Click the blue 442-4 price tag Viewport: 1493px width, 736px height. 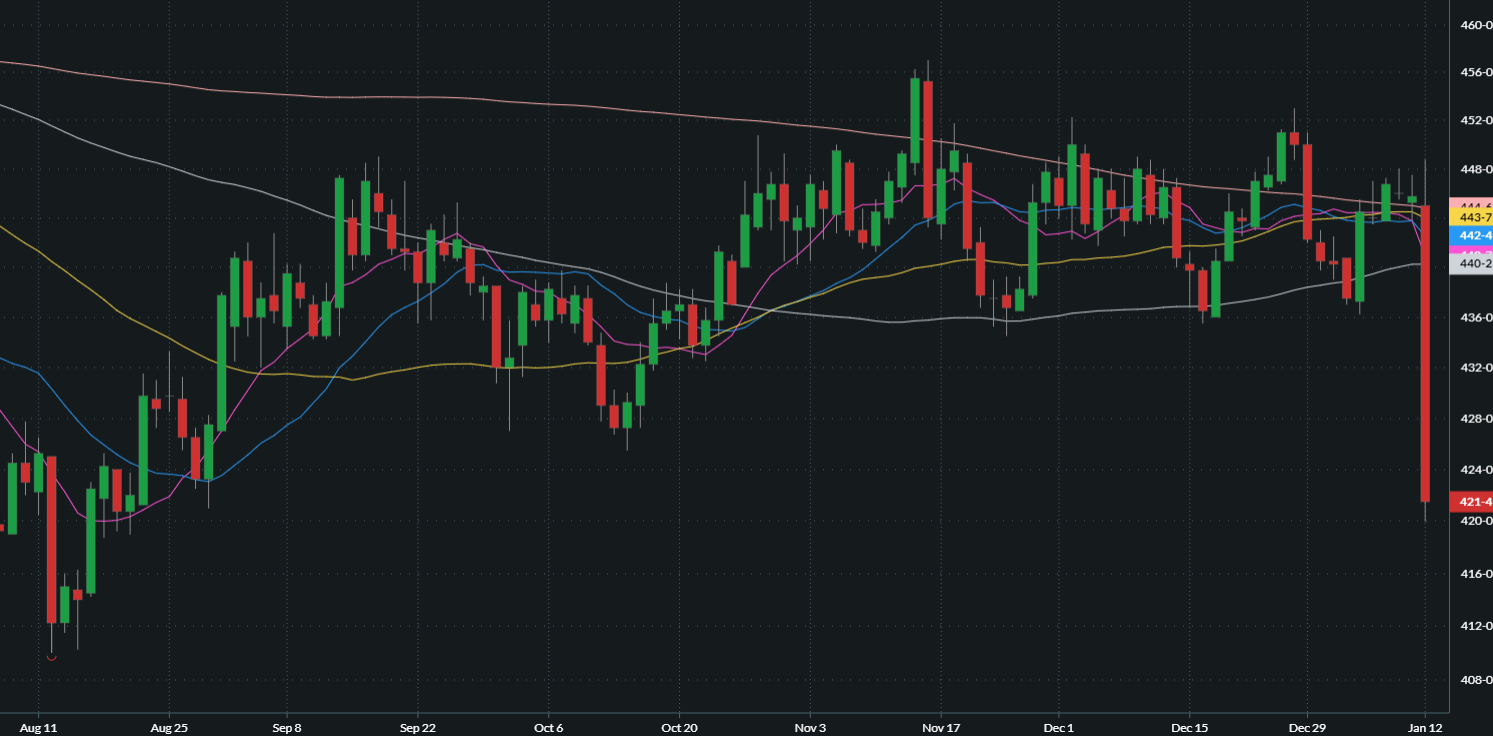click(1471, 235)
